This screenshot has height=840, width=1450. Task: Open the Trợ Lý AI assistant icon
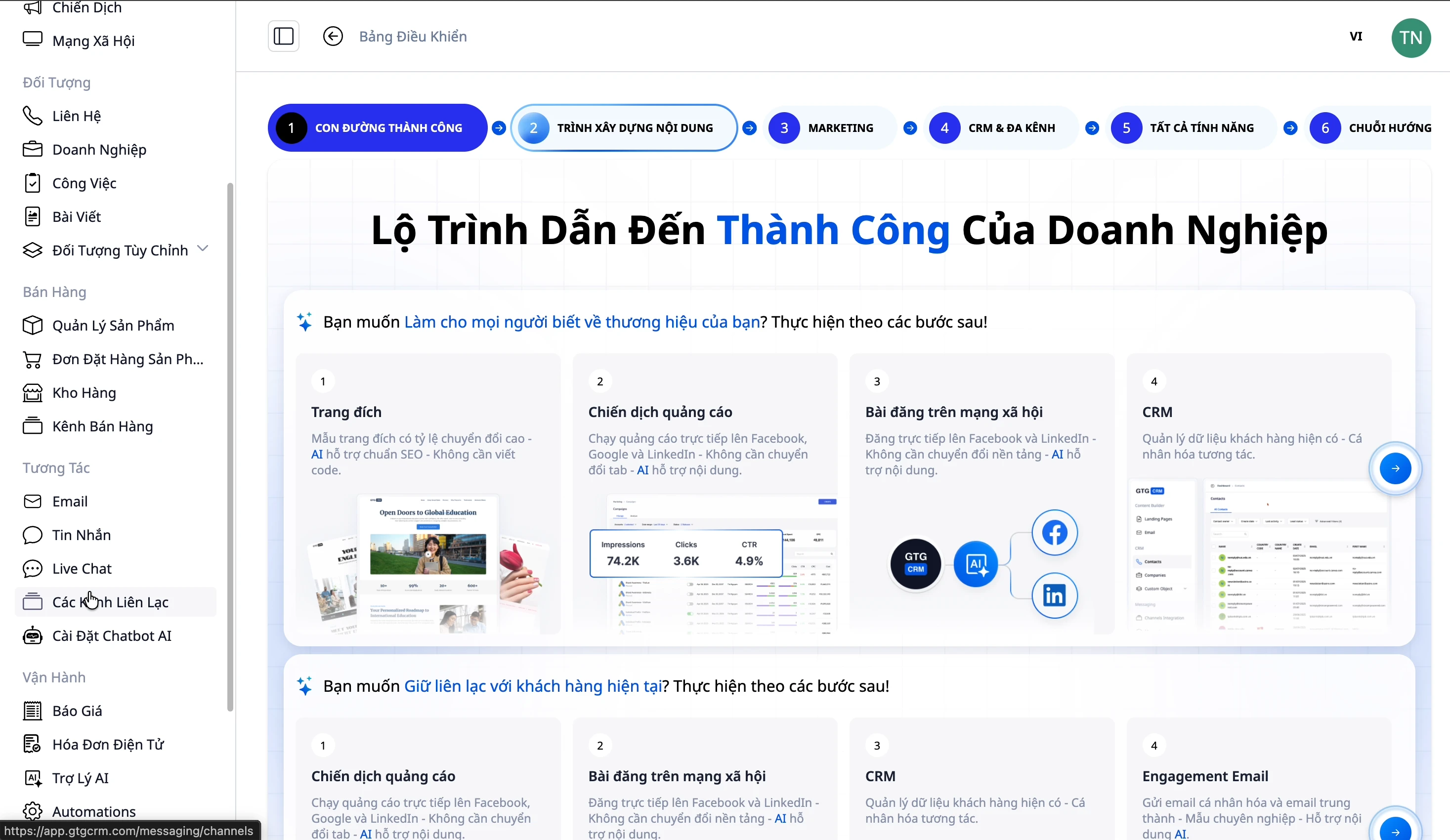pos(33,778)
